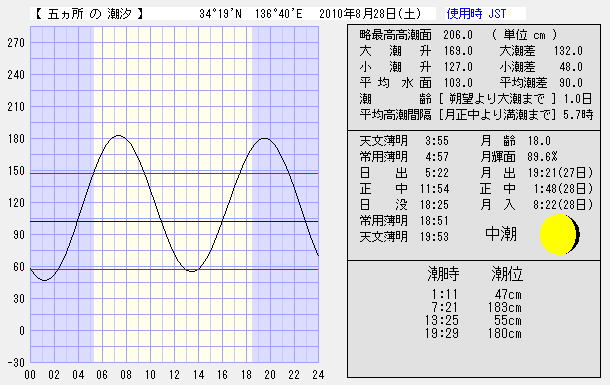Click the 日出 time 5:22
Image resolution: width=610 pixels, height=385 pixels.
[x=437, y=173]
